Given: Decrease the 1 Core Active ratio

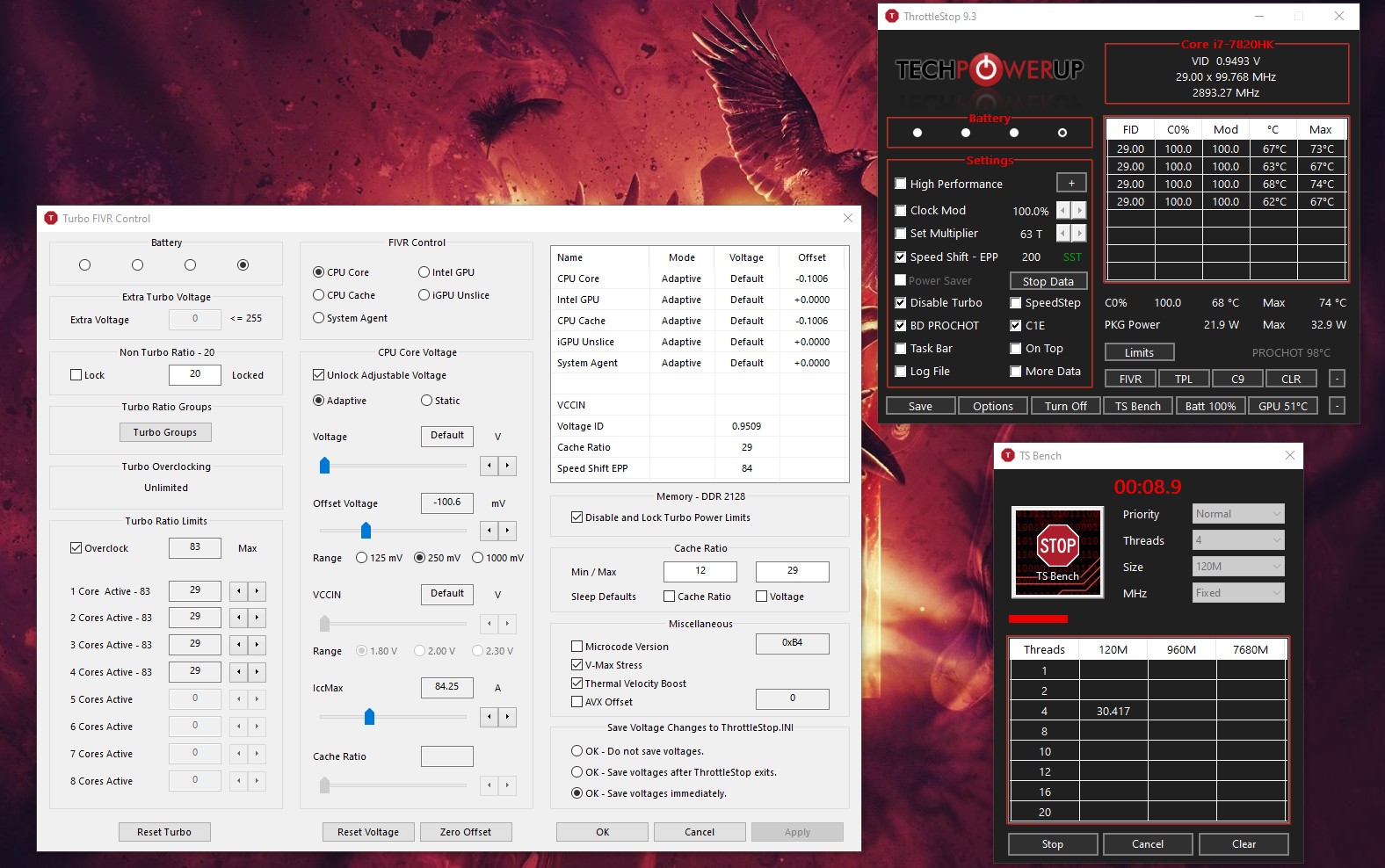Looking at the screenshot, I should (x=238, y=591).
